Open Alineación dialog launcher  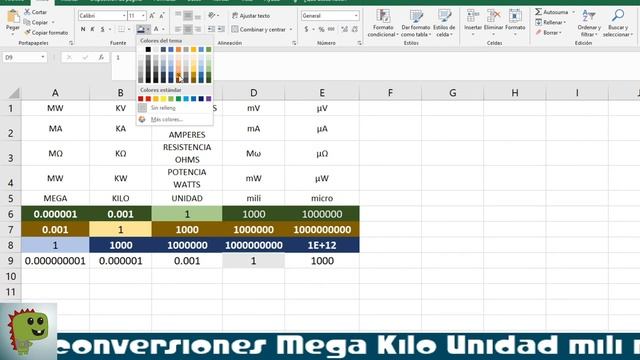(x=294, y=43)
